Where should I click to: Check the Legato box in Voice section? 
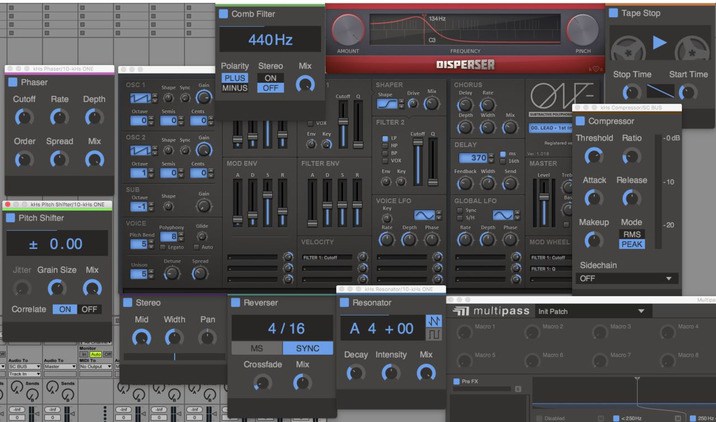(163, 247)
